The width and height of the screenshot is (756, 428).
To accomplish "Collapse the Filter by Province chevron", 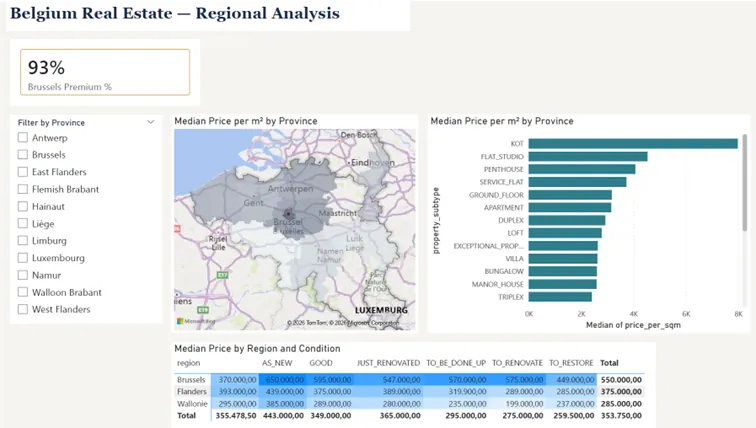I will [x=150, y=122].
